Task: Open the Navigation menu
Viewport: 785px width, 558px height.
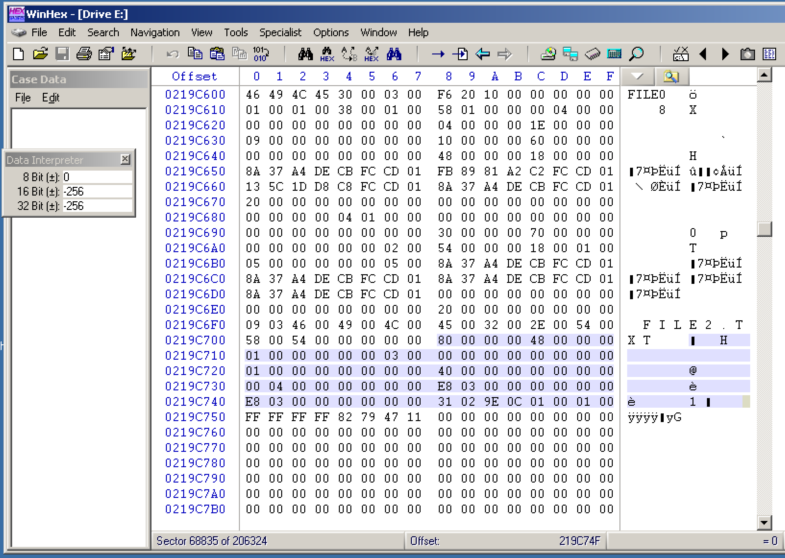Action: click(155, 32)
